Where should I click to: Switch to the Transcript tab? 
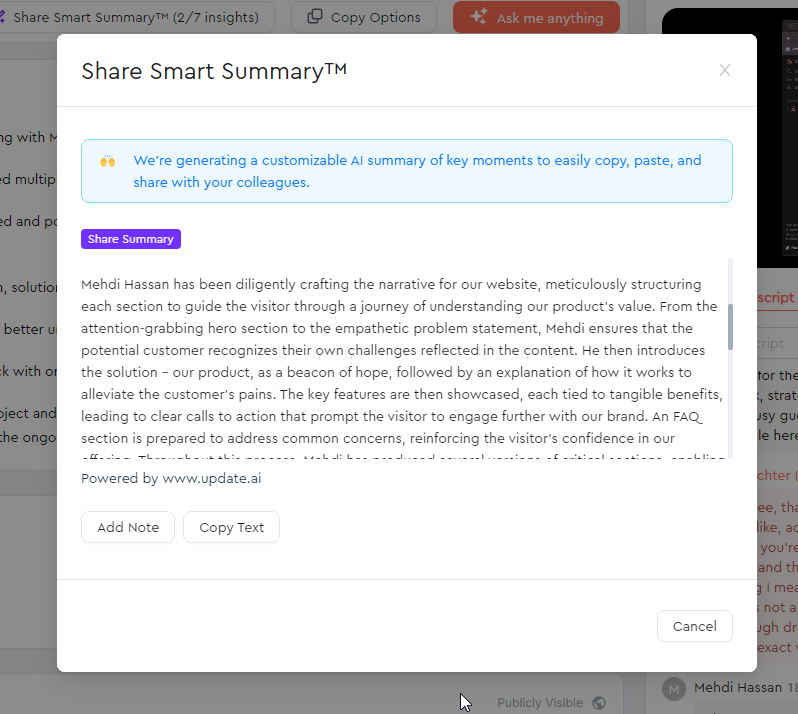coord(776,298)
